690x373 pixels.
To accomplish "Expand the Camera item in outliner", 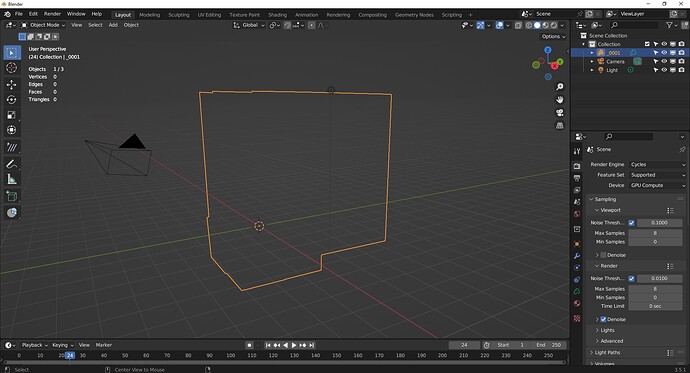I will [592, 62].
